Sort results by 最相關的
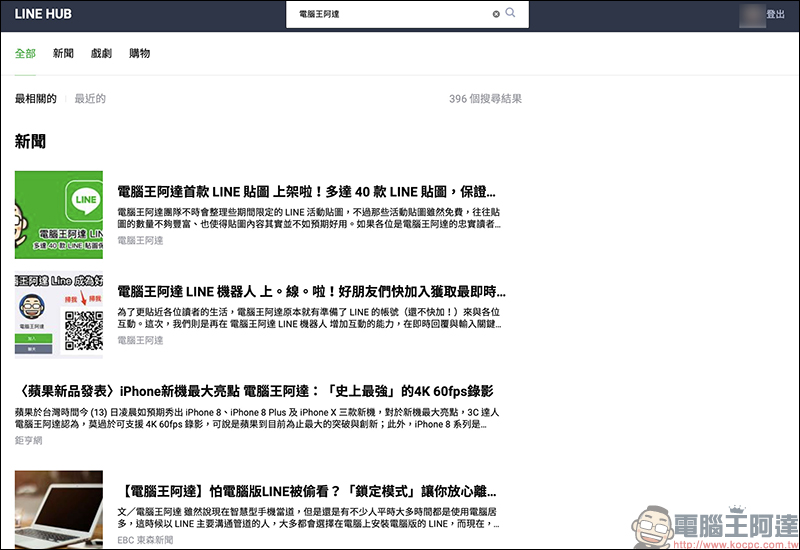Image resolution: width=800 pixels, height=550 pixels. 35,98
